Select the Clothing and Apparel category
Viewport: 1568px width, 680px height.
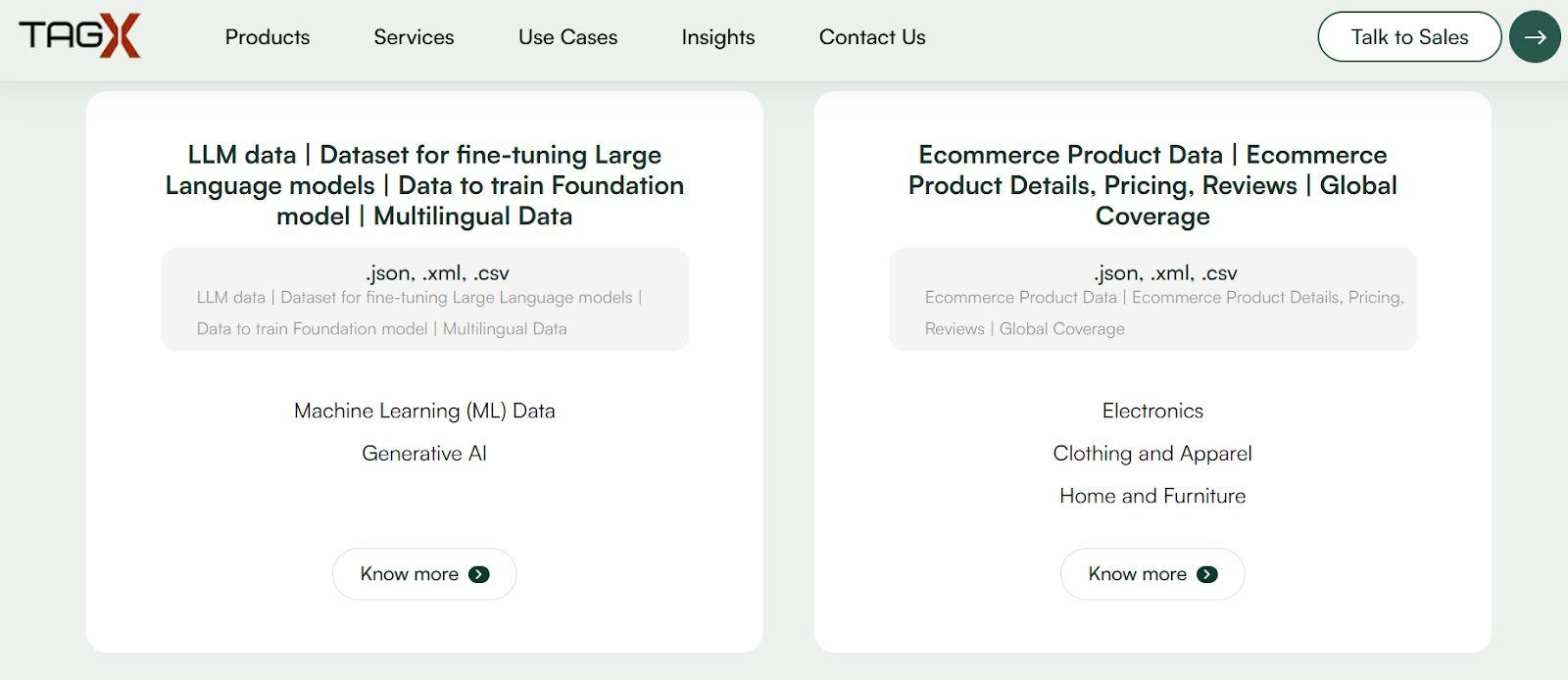pos(1152,454)
